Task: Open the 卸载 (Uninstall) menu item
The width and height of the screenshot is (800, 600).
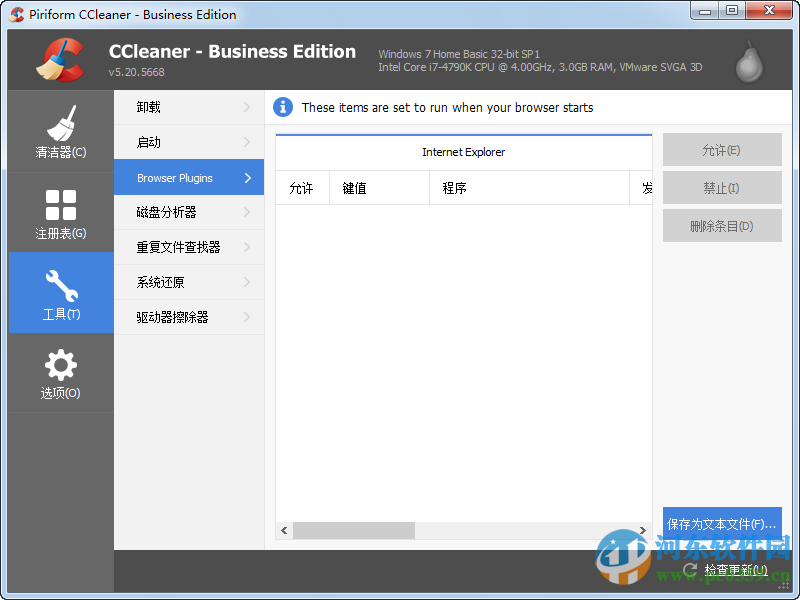Action: (189, 107)
